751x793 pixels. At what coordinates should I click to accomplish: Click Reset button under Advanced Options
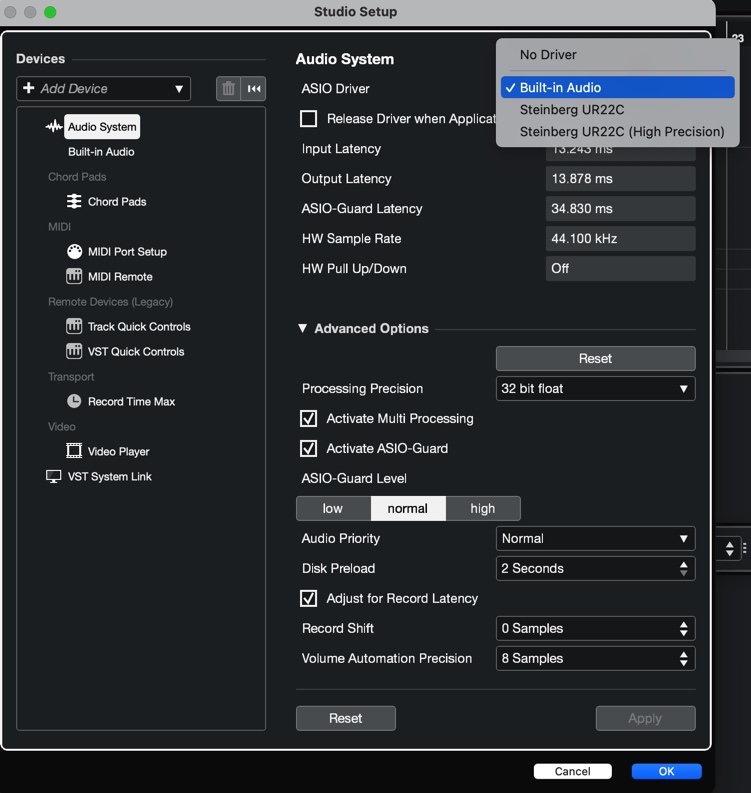[596, 359]
